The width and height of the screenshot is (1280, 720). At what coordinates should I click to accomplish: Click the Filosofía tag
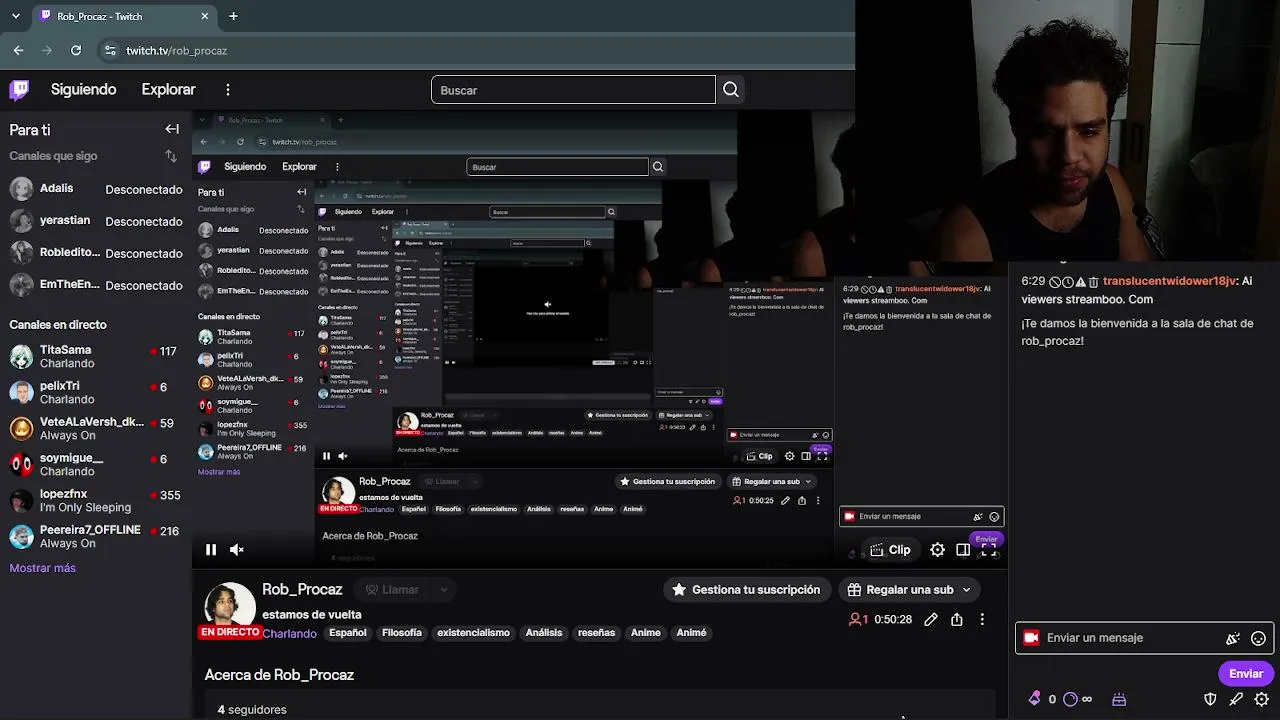click(x=402, y=633)
